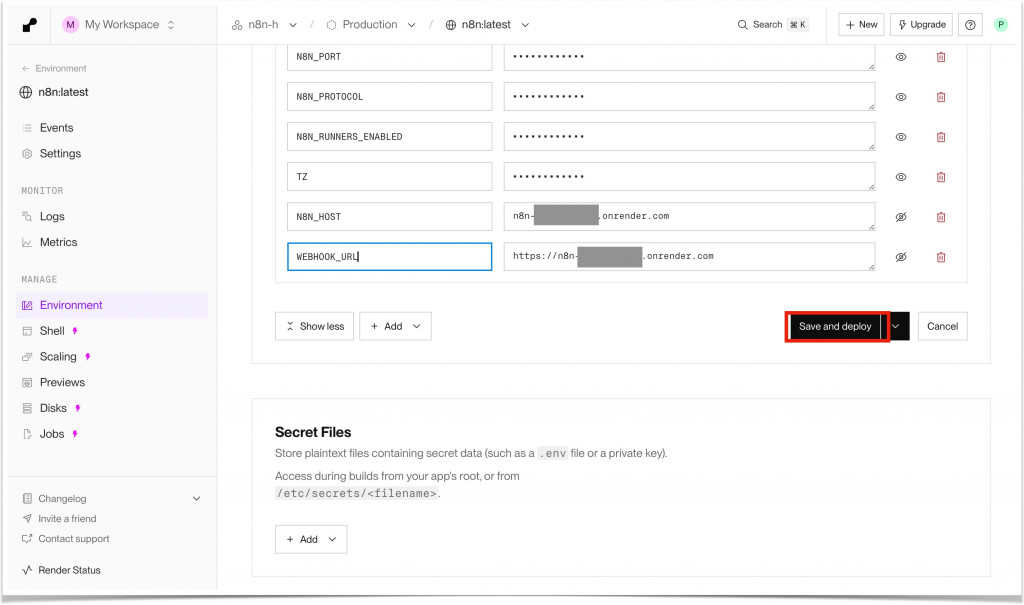1024x605 pixels.
Task: Click Save and deploy button
Action: click(835, 326)
